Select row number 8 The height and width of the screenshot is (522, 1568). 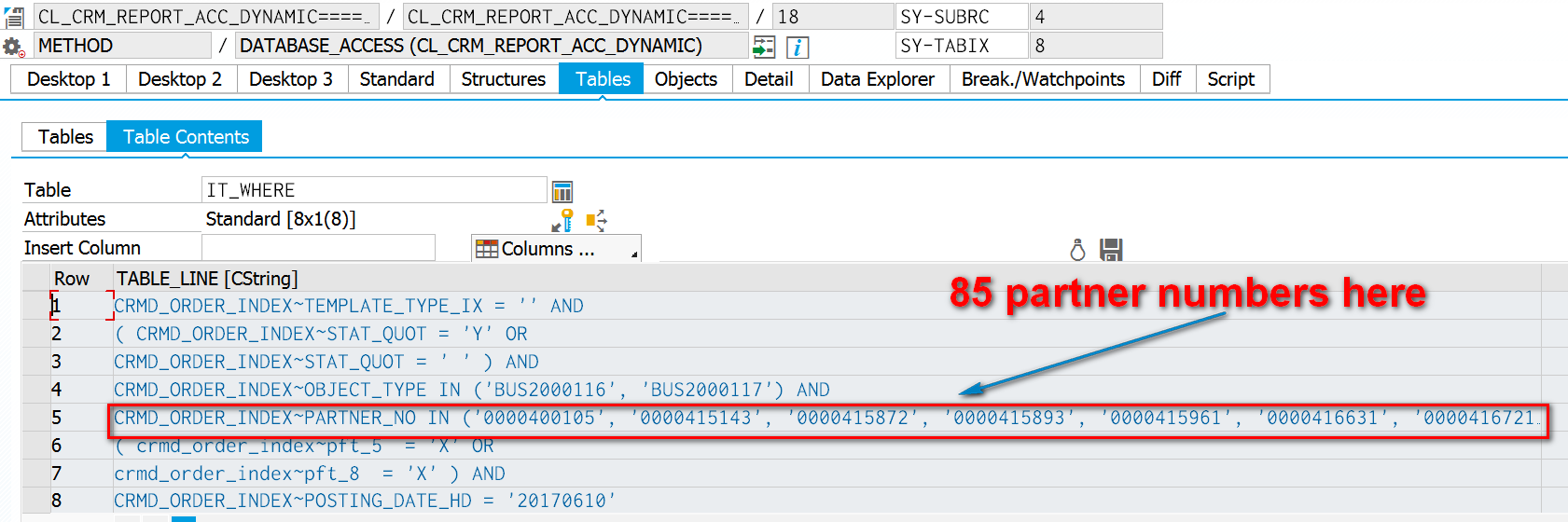point(81,501)
